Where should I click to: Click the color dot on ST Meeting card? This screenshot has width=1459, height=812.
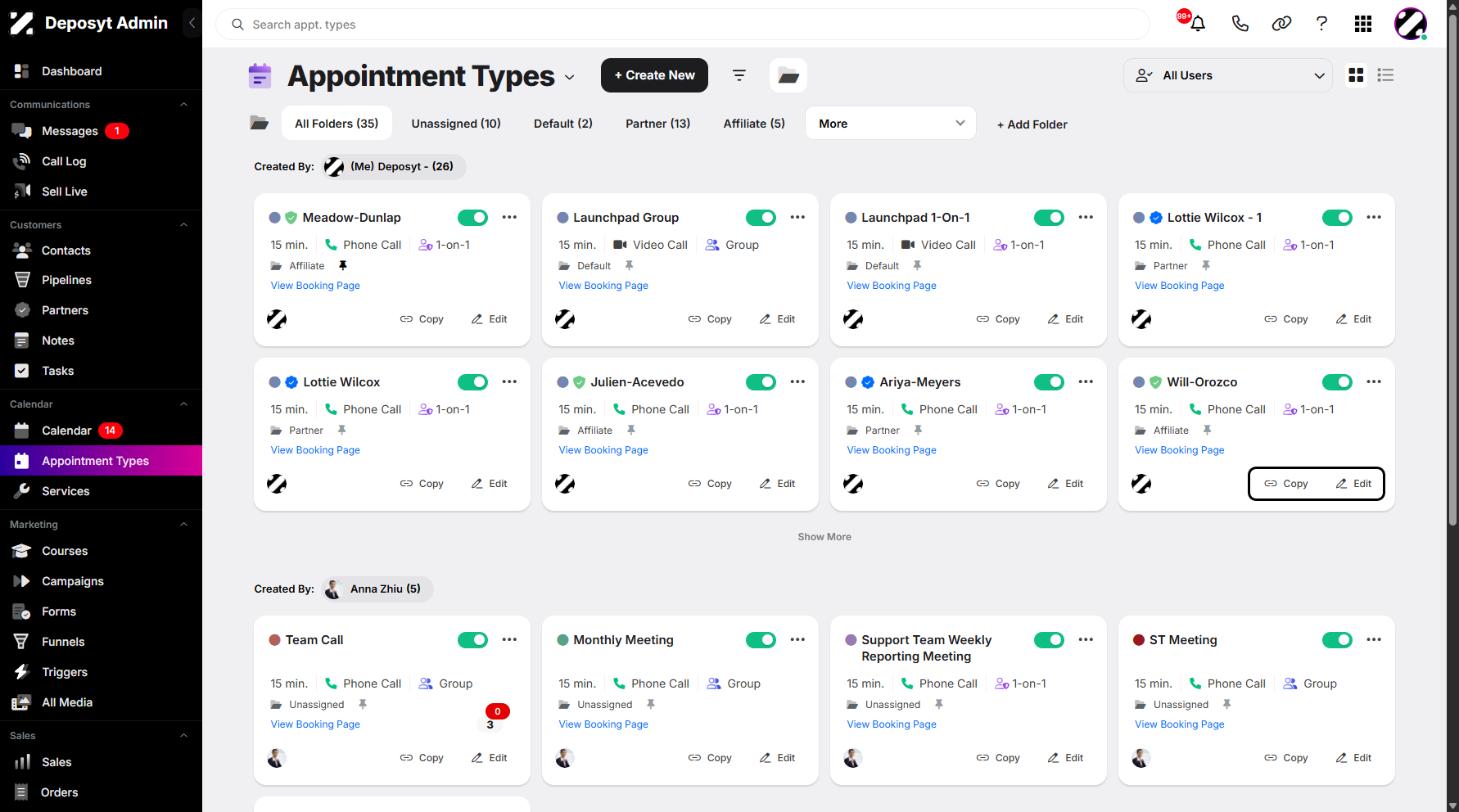click(1139, 640)
